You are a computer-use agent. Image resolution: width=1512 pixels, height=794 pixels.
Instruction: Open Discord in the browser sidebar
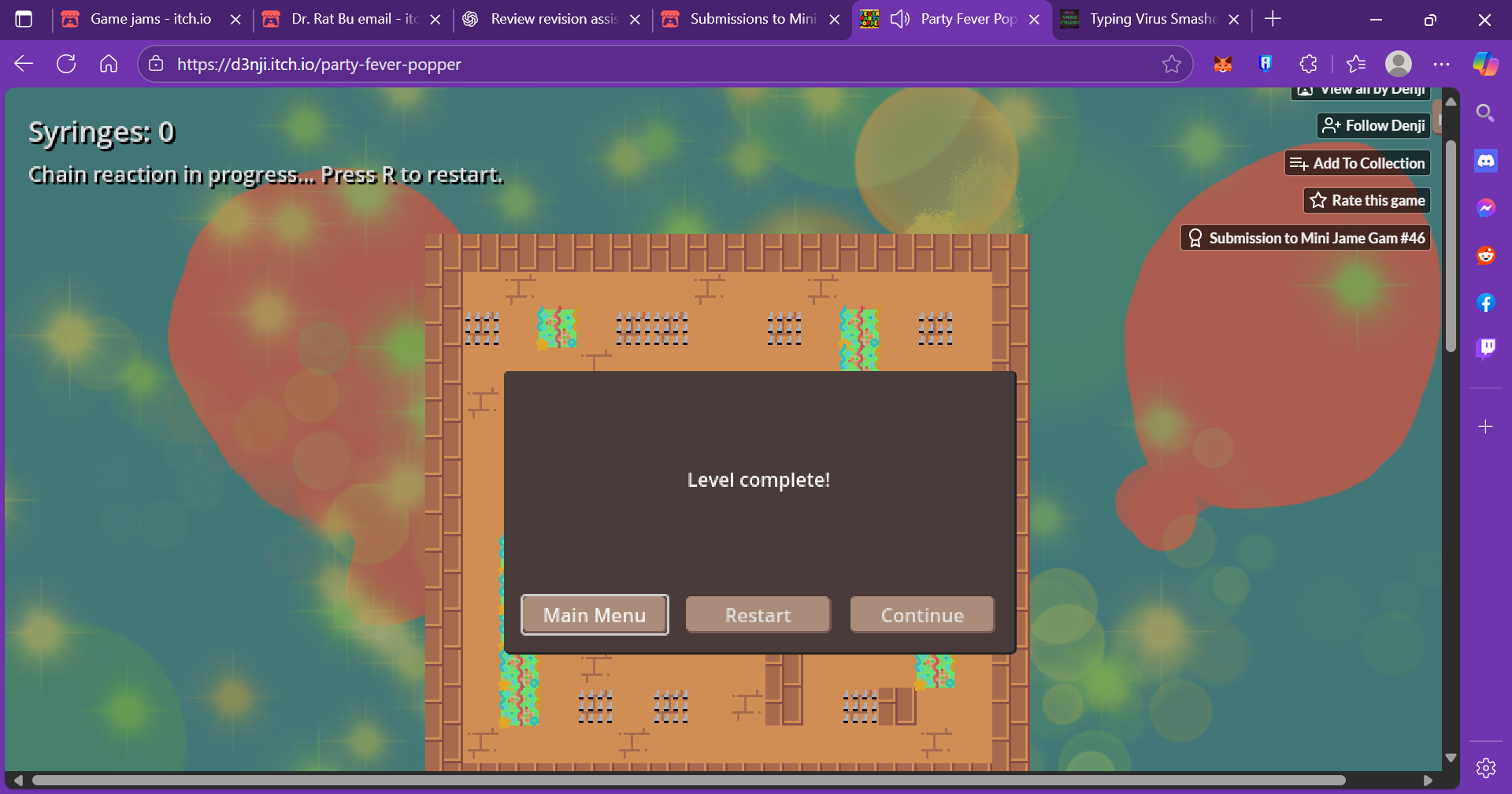(1485, 161)
